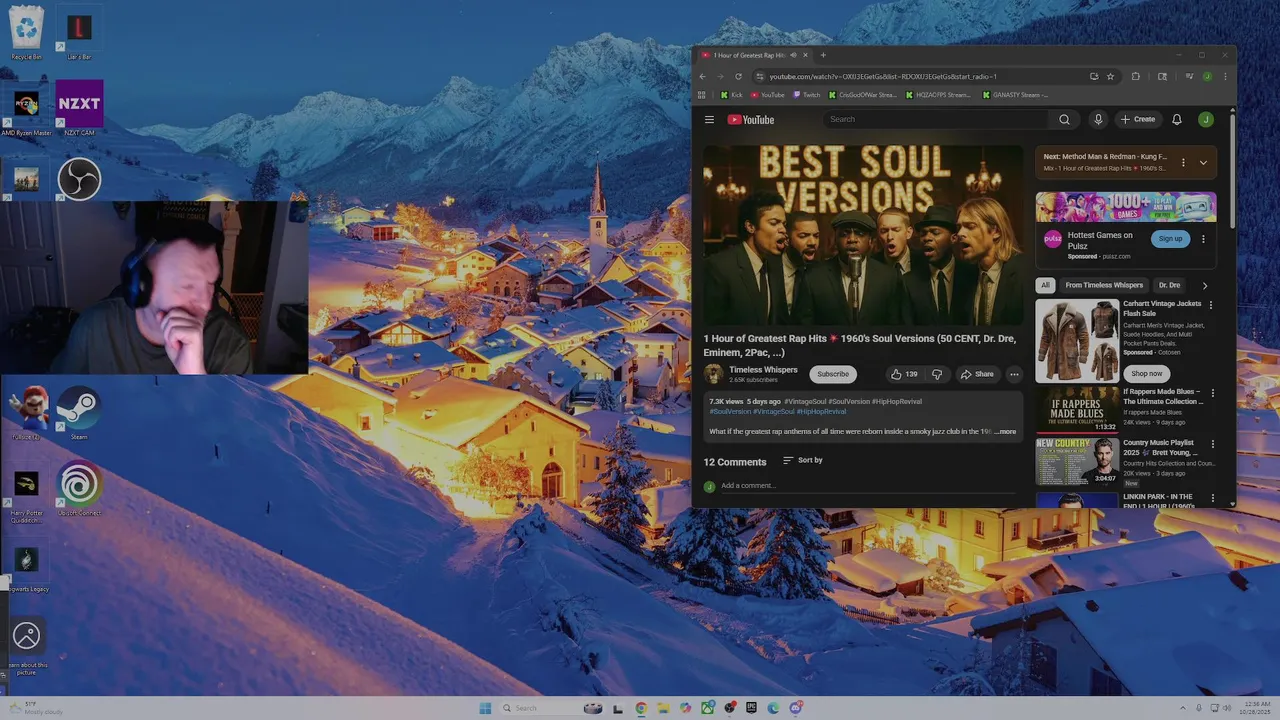Click the Windows Start button

485,708
